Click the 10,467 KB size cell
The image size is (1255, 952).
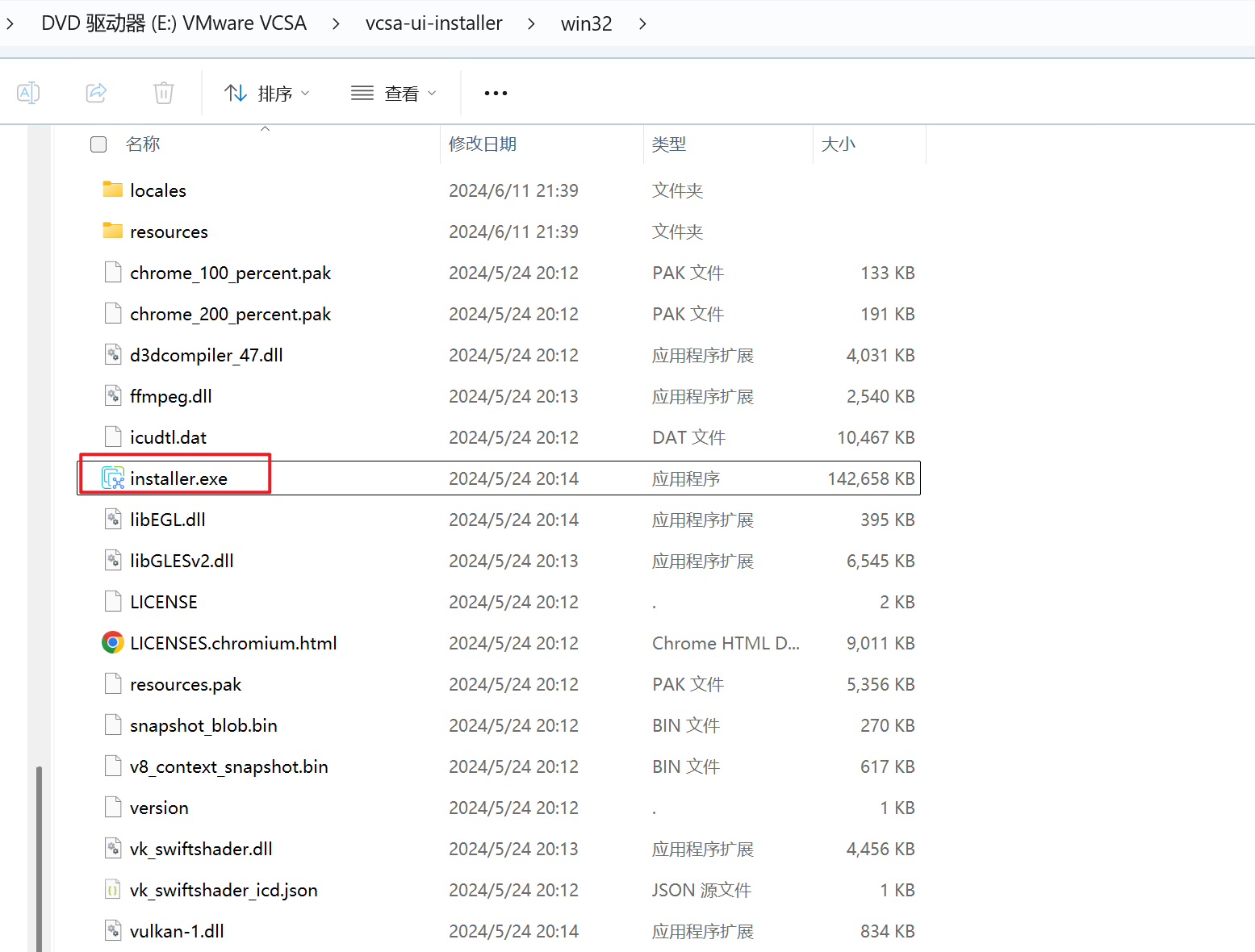876,437
